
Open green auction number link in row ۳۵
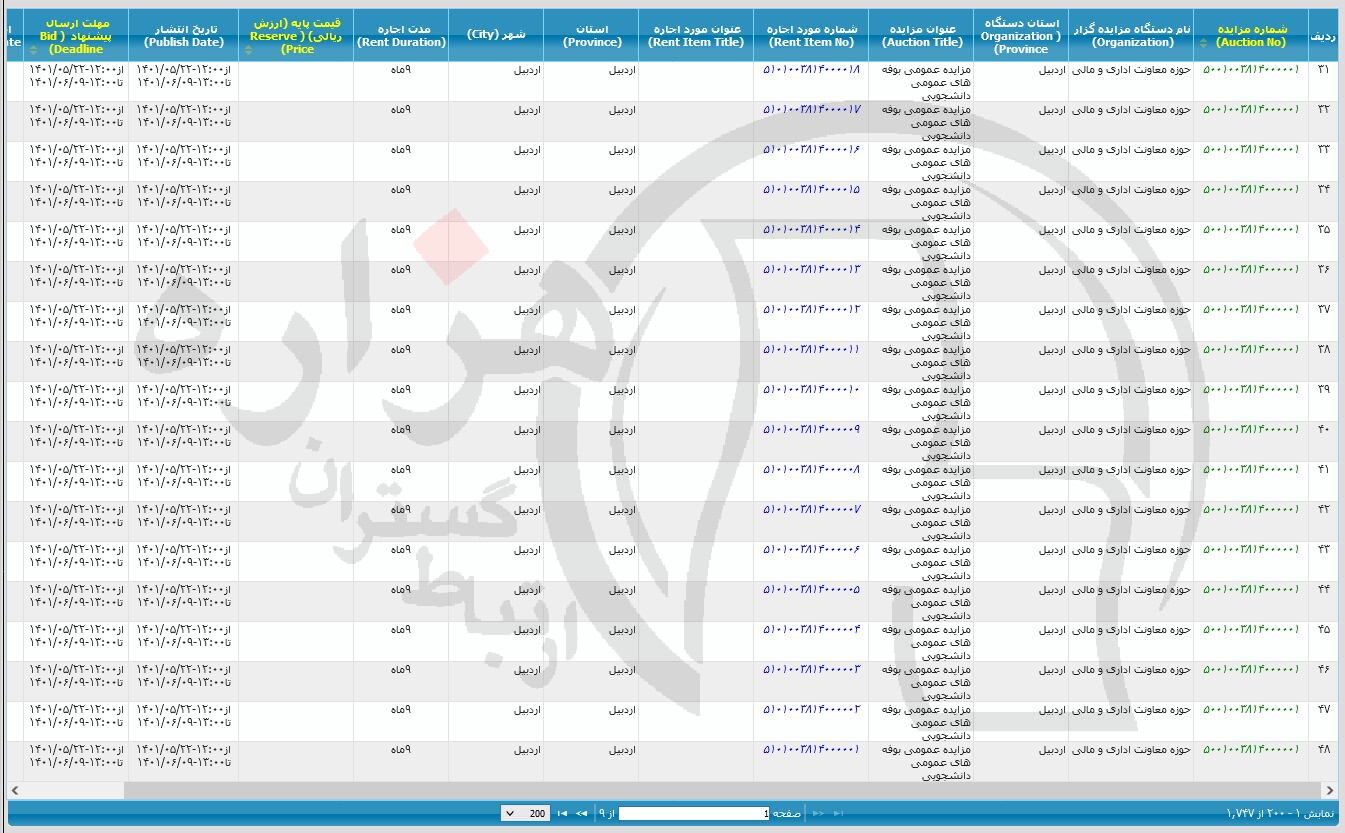pyautogui.click(x=1251, y=229)
